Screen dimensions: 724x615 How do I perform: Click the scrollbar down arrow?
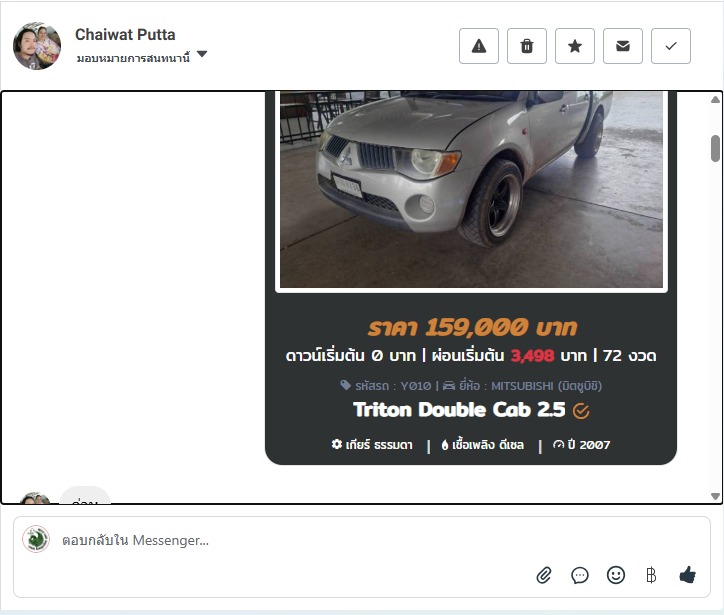tap(715, 496)
